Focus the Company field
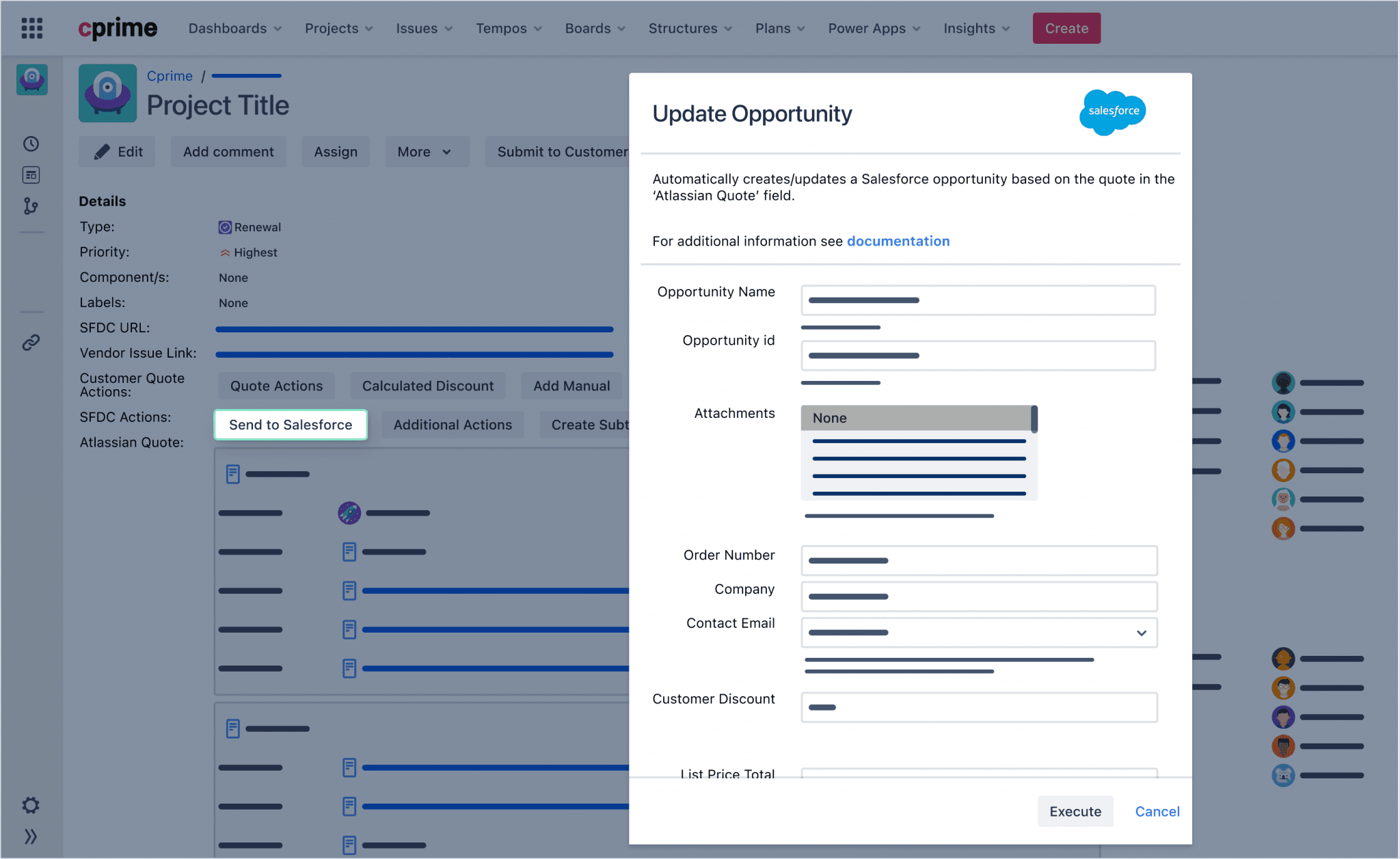 (x=979, y=596)
